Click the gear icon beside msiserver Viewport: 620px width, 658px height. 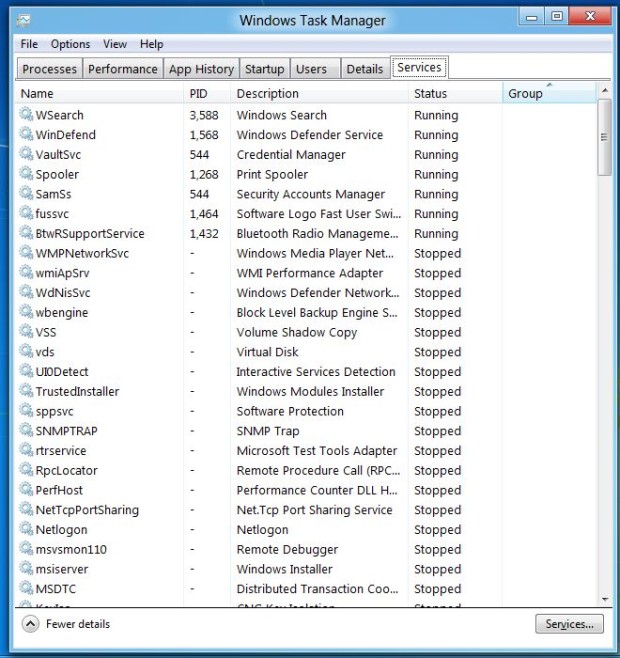[x=26, y=568]
